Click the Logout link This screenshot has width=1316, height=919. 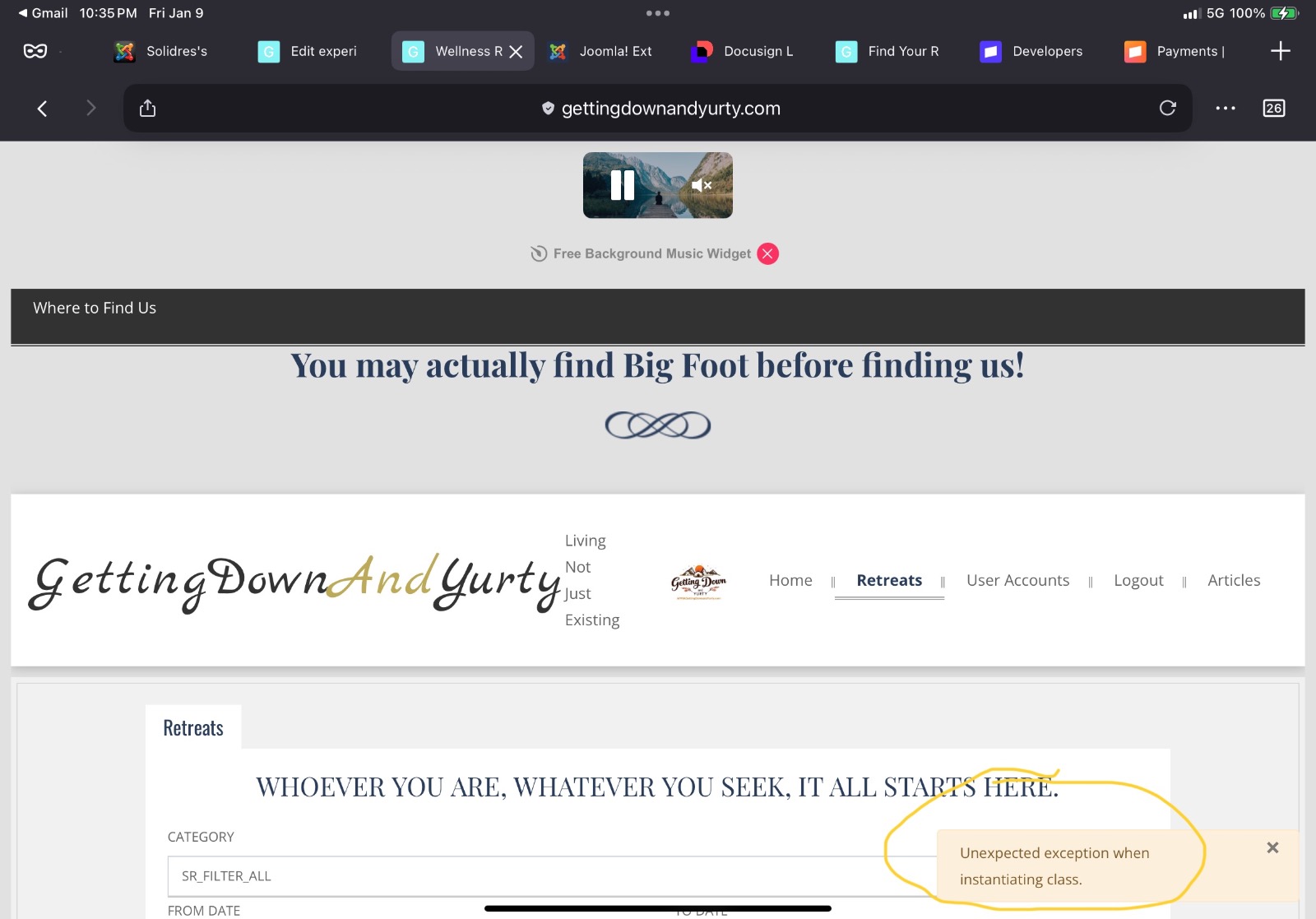pos(1138,580)
